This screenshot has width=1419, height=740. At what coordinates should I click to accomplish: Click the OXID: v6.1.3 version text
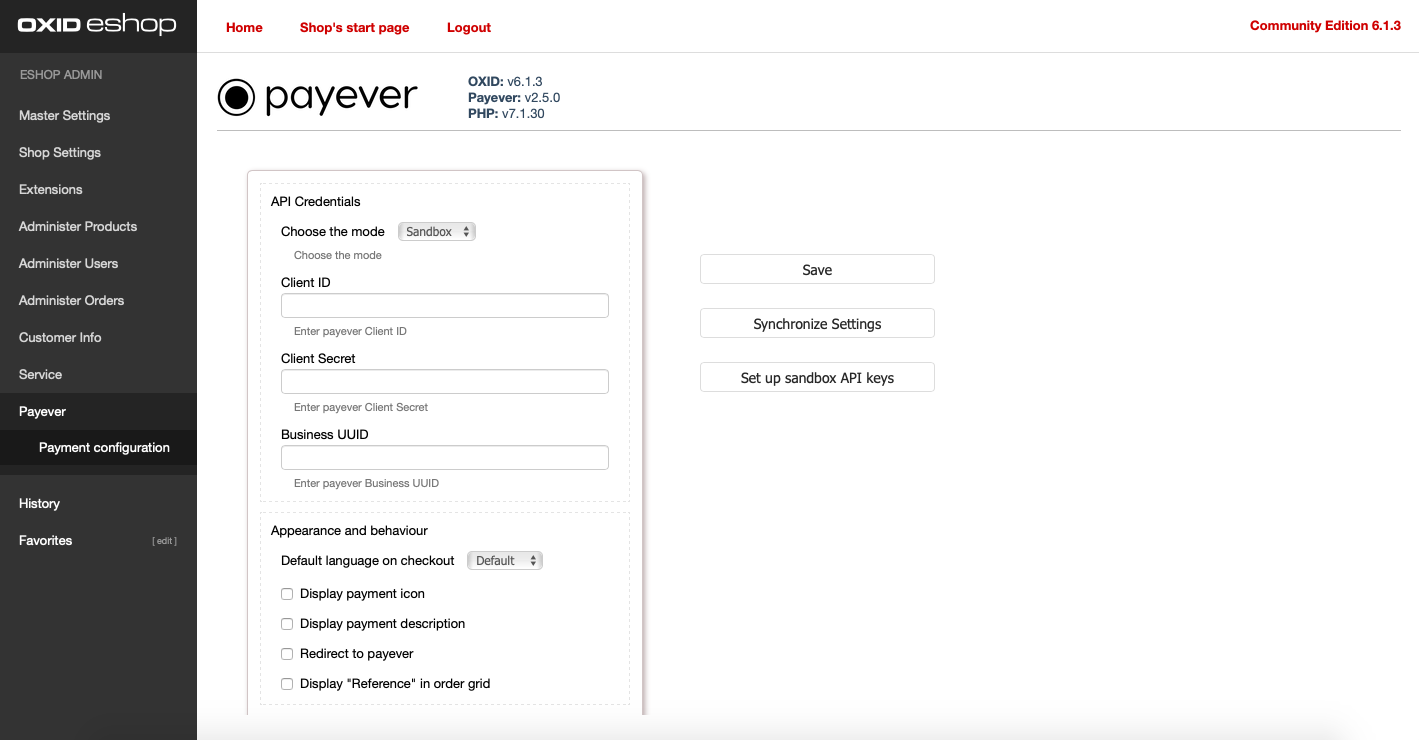click(505, 82)
